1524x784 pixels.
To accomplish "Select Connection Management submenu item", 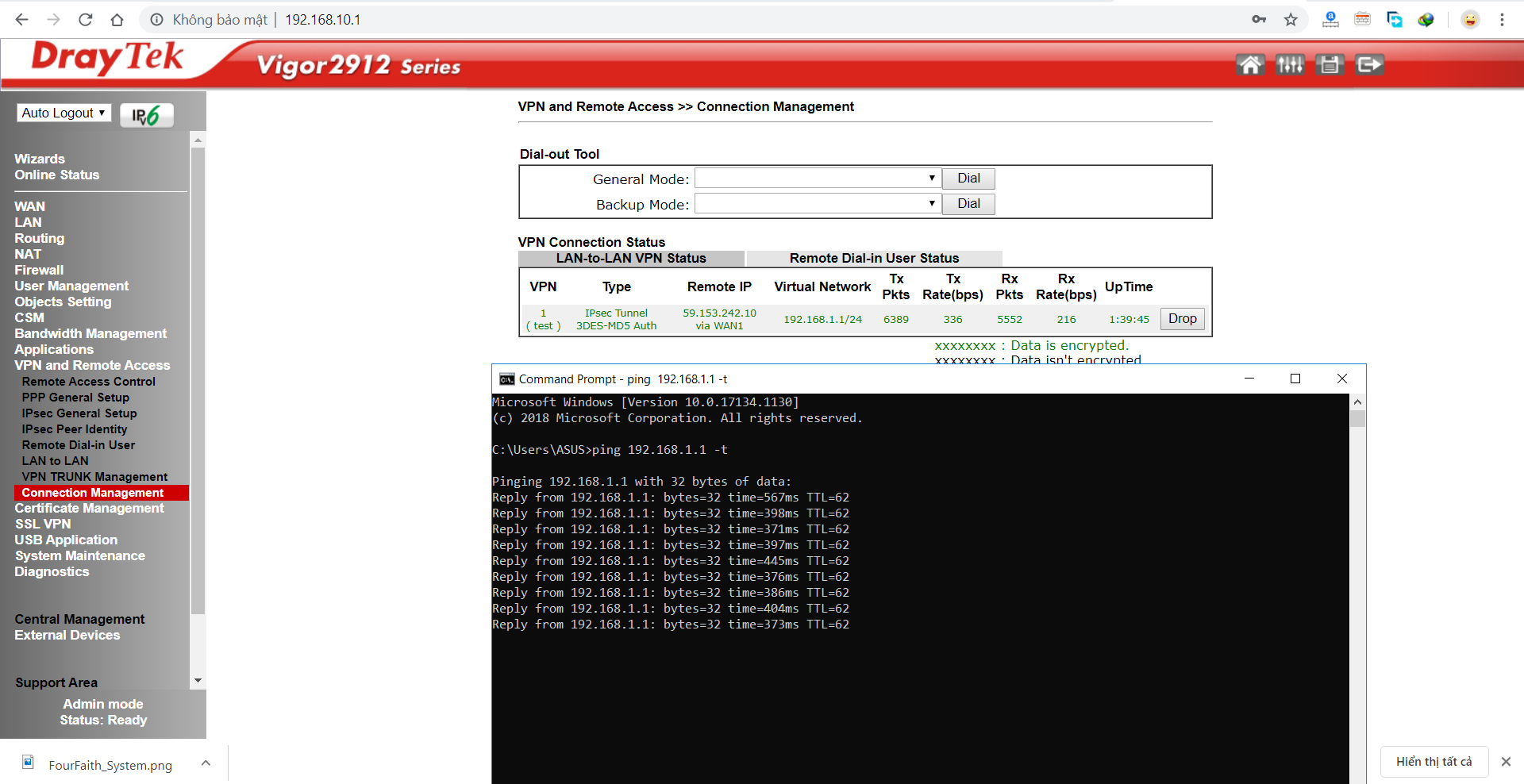I will 102,493.
